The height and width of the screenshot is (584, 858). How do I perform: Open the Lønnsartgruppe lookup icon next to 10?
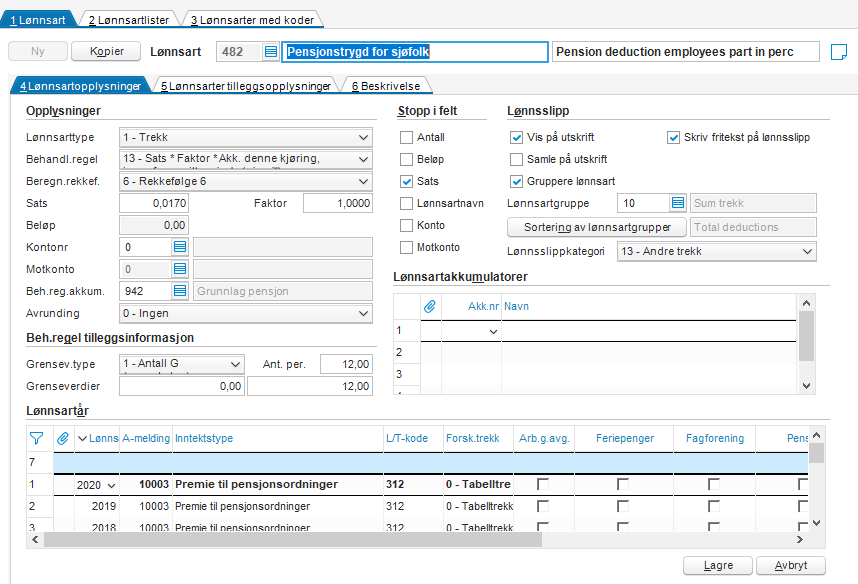(x=677, y=203)
